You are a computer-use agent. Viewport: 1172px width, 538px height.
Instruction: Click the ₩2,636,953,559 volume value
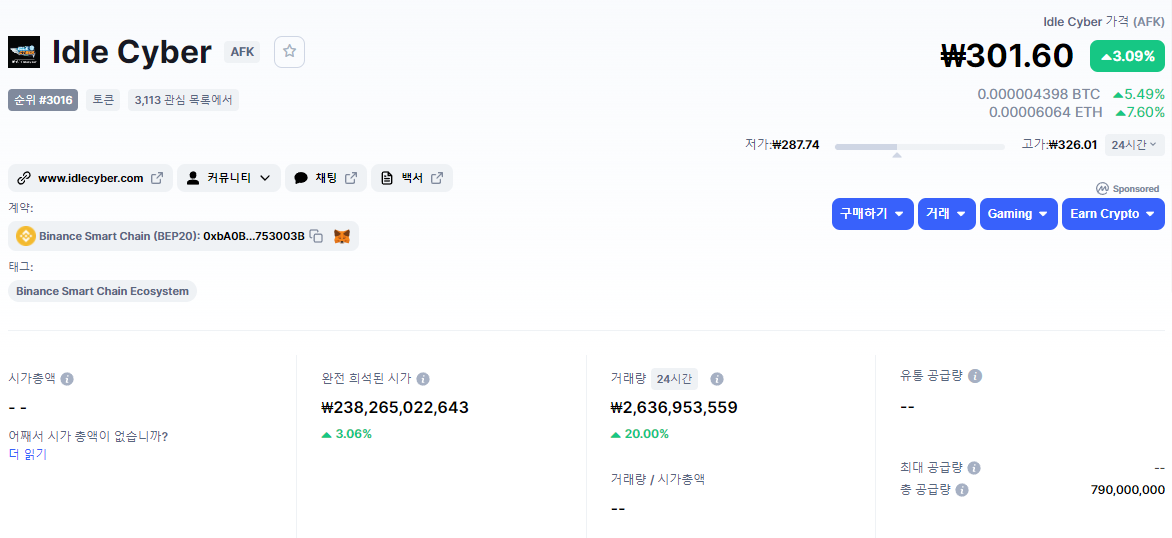(674, 407)
